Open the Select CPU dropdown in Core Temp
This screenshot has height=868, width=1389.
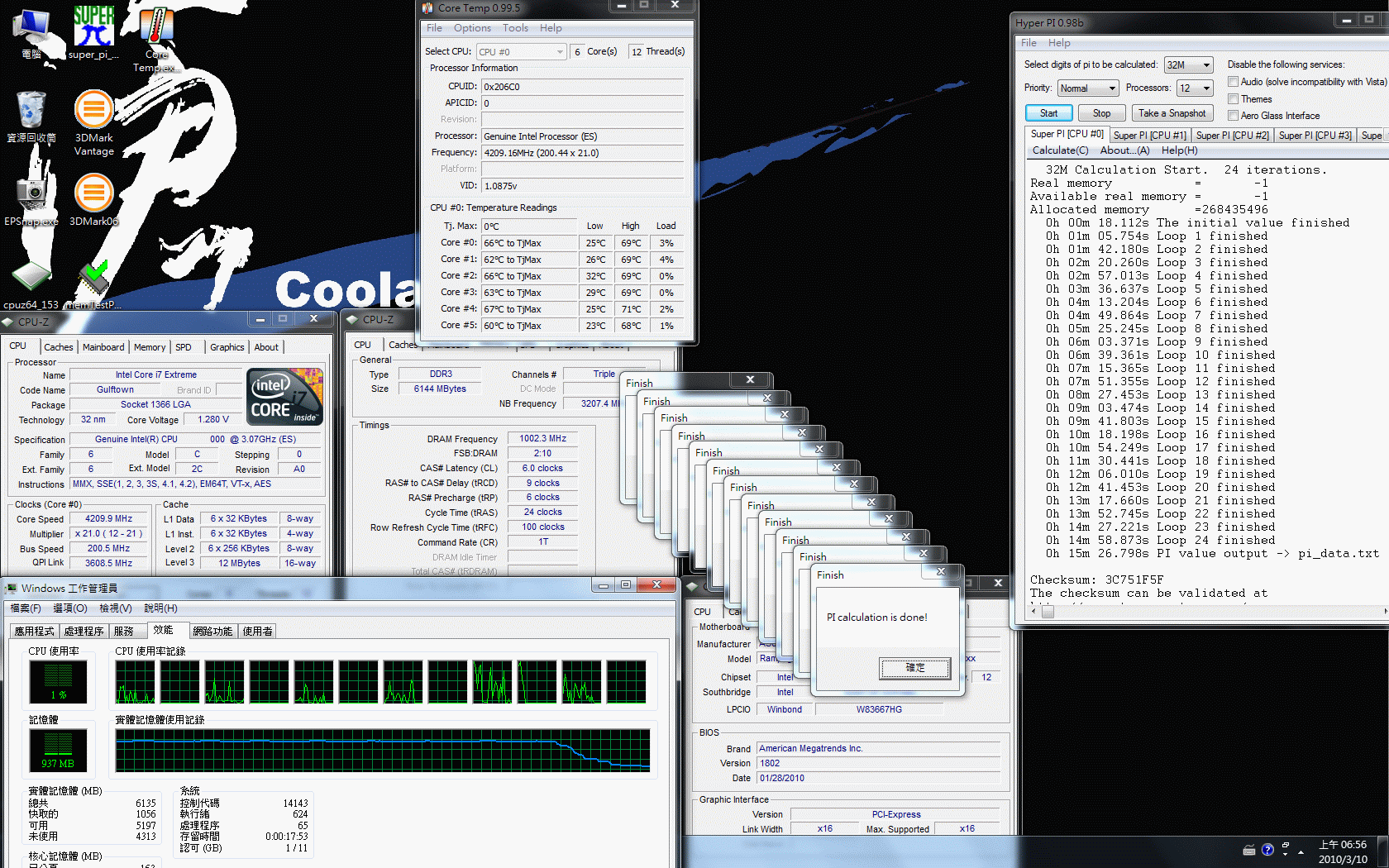pos(522,52)
